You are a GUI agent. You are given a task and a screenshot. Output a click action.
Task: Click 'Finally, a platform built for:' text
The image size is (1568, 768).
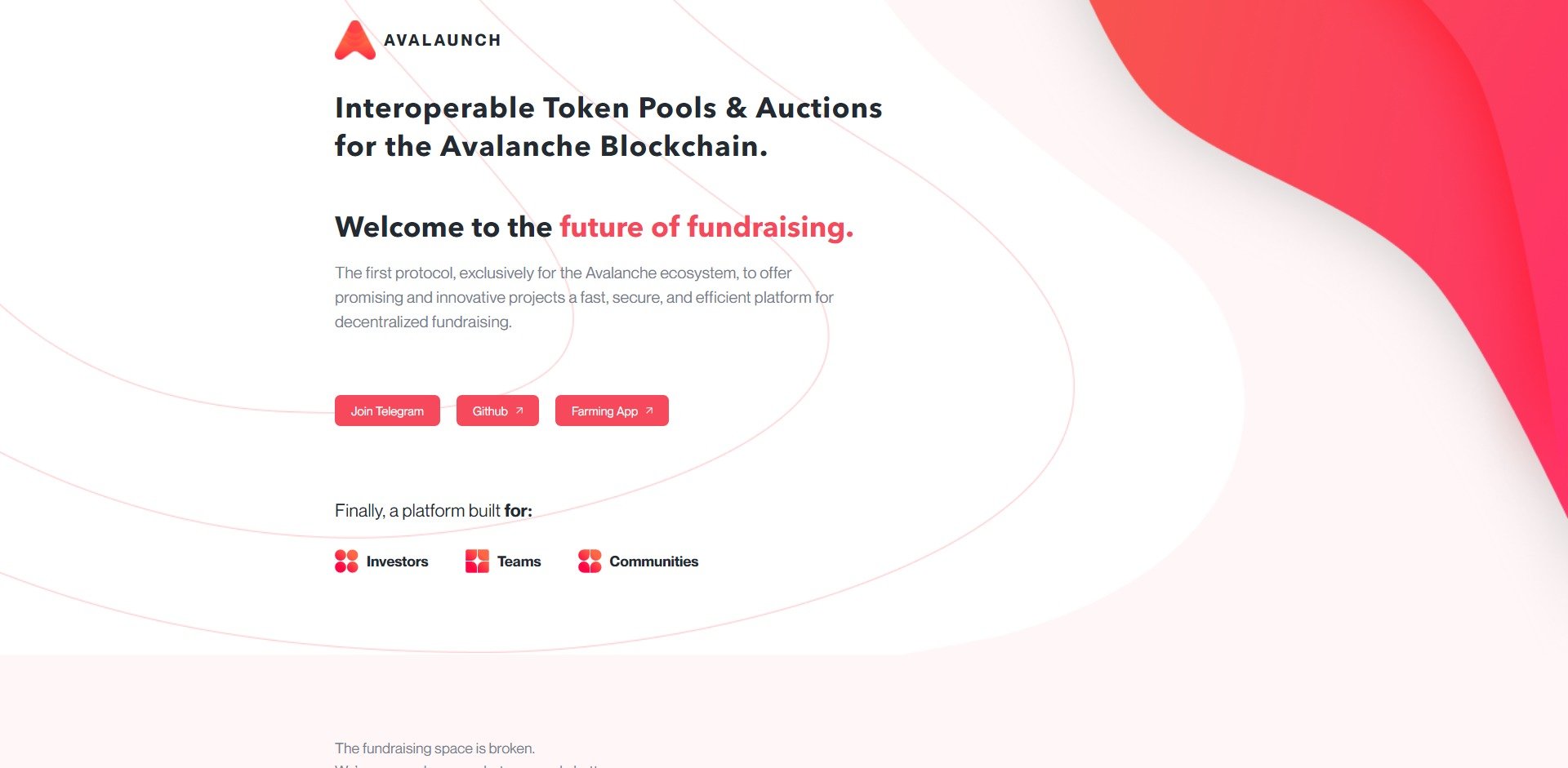(x=433, y=511)
